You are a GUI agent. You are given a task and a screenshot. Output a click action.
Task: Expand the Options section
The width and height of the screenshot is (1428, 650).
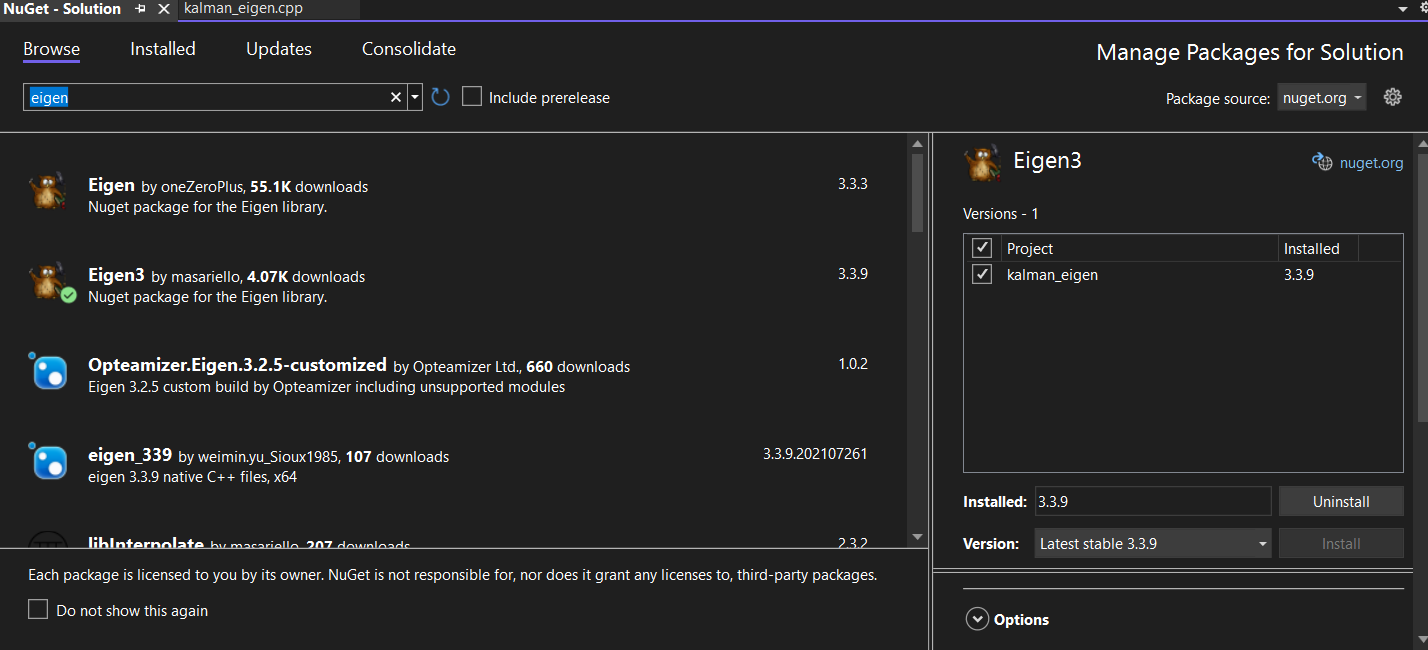(977, 618)
